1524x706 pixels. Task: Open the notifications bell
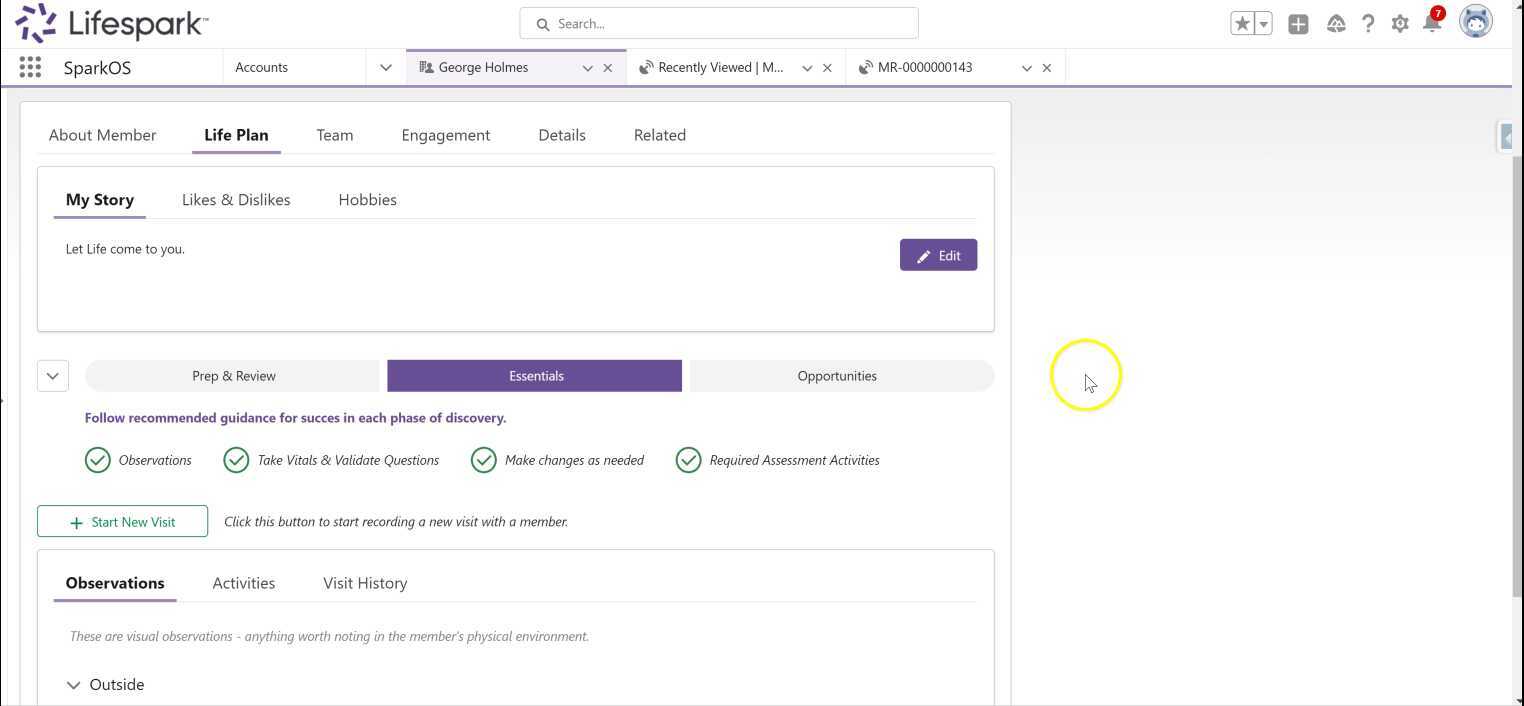pyautogui.click(x=1432, y=24)
